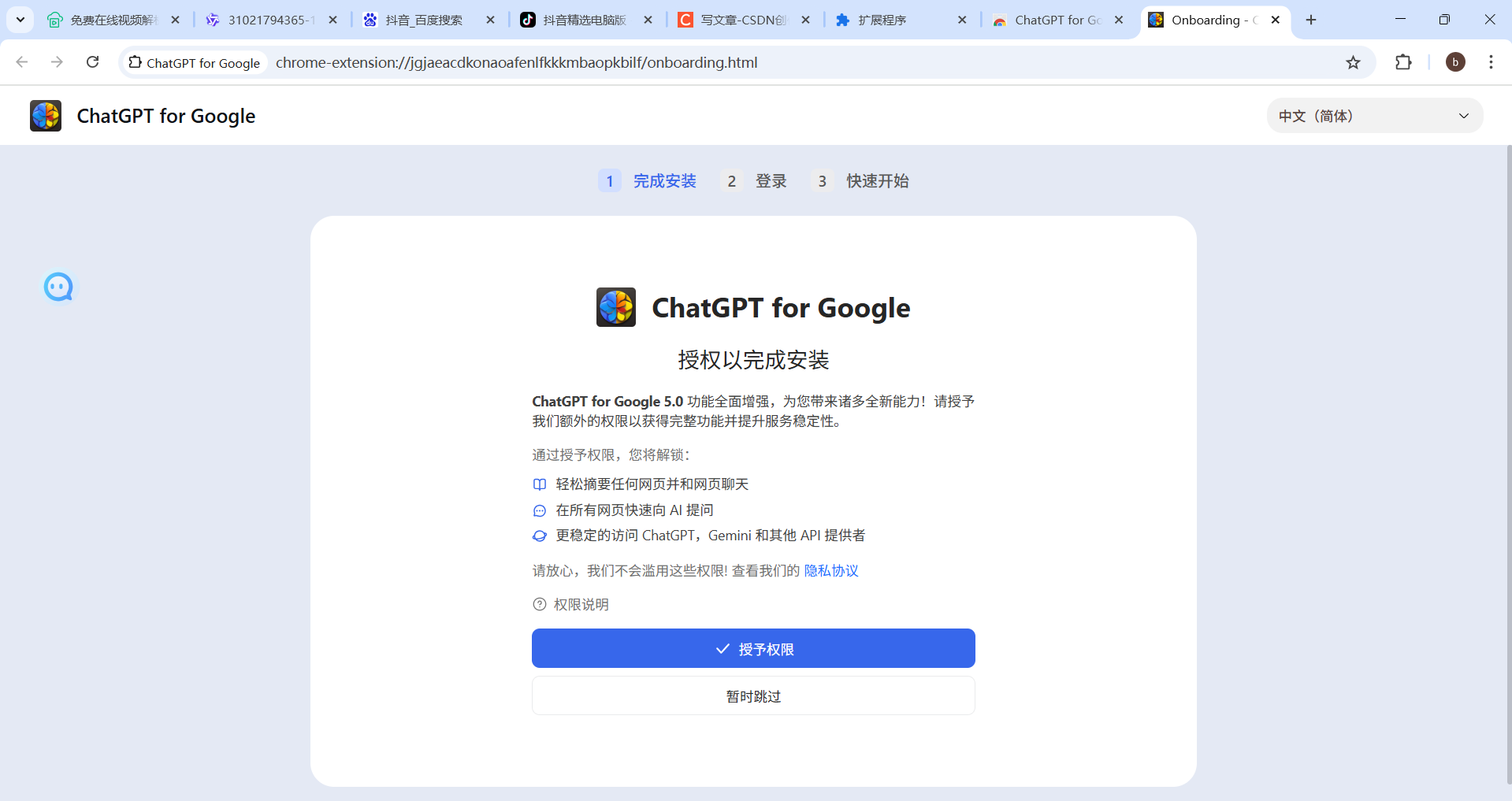Click the page vertical scrollbar
Viewport: 1512px width, 801px height.
(x=1508, y=465)
